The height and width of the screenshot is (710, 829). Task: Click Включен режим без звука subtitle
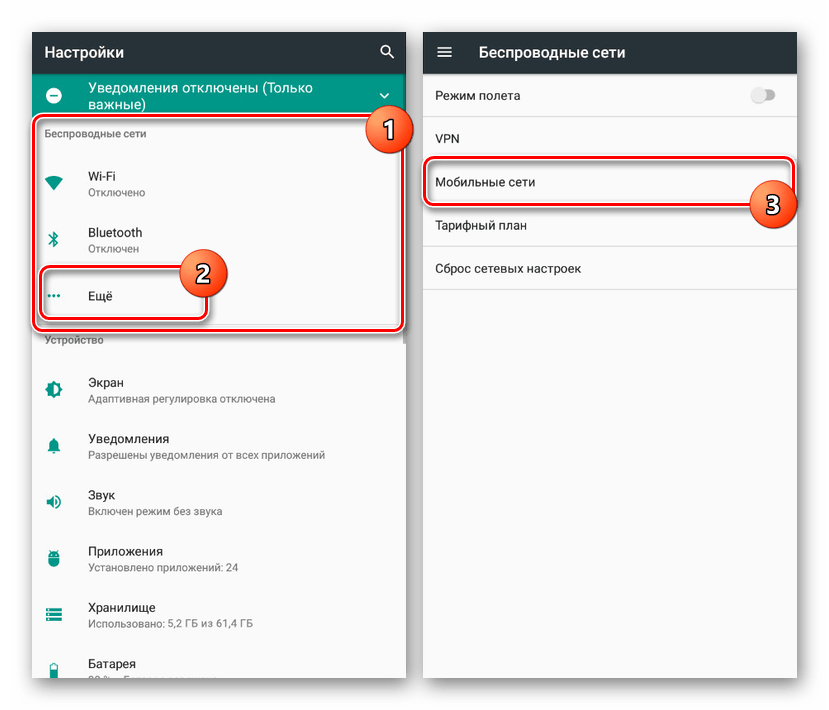click(155, 511)
